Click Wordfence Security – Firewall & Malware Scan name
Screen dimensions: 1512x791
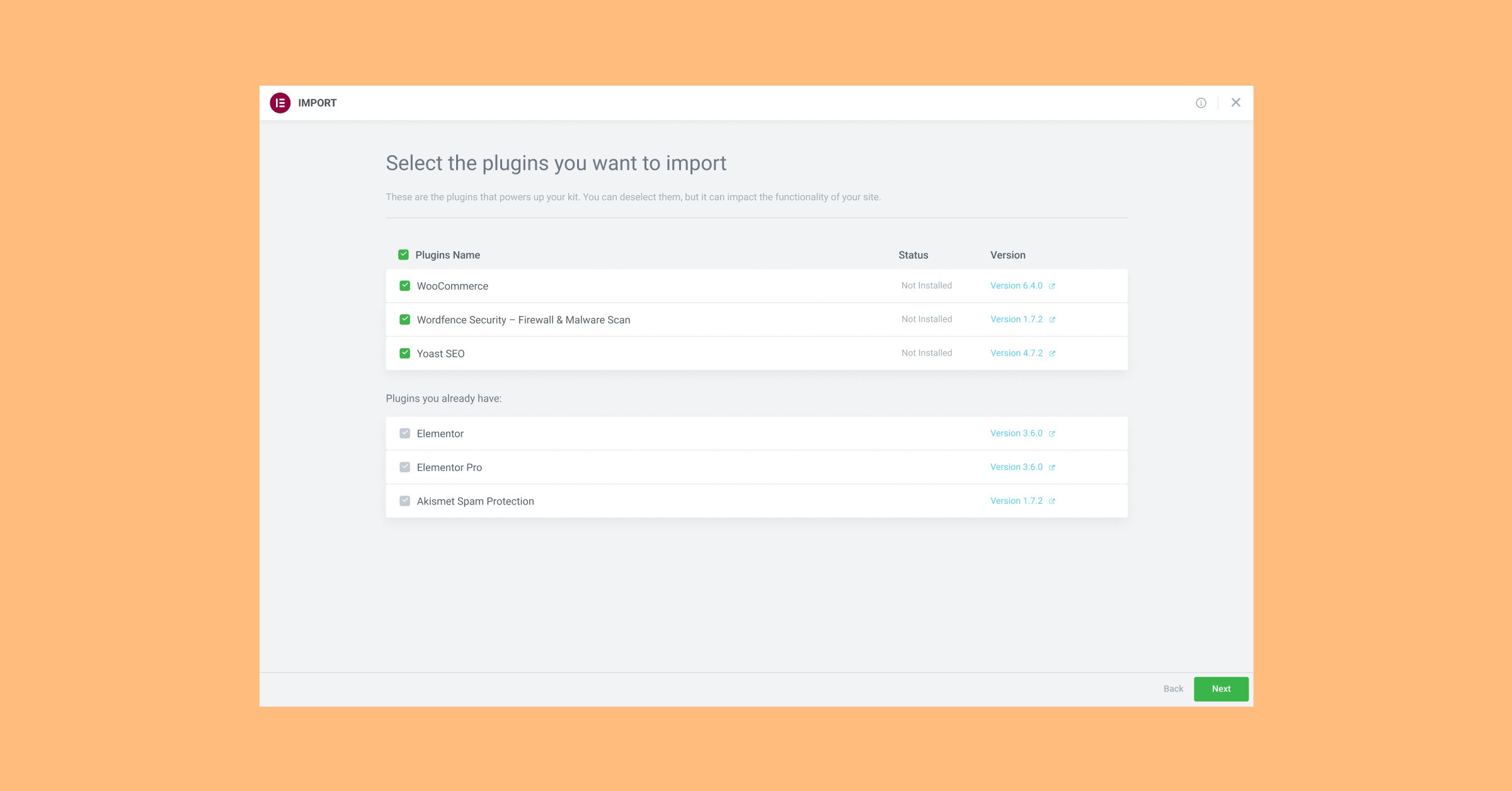pyautogui.click(x=524, y=320)
